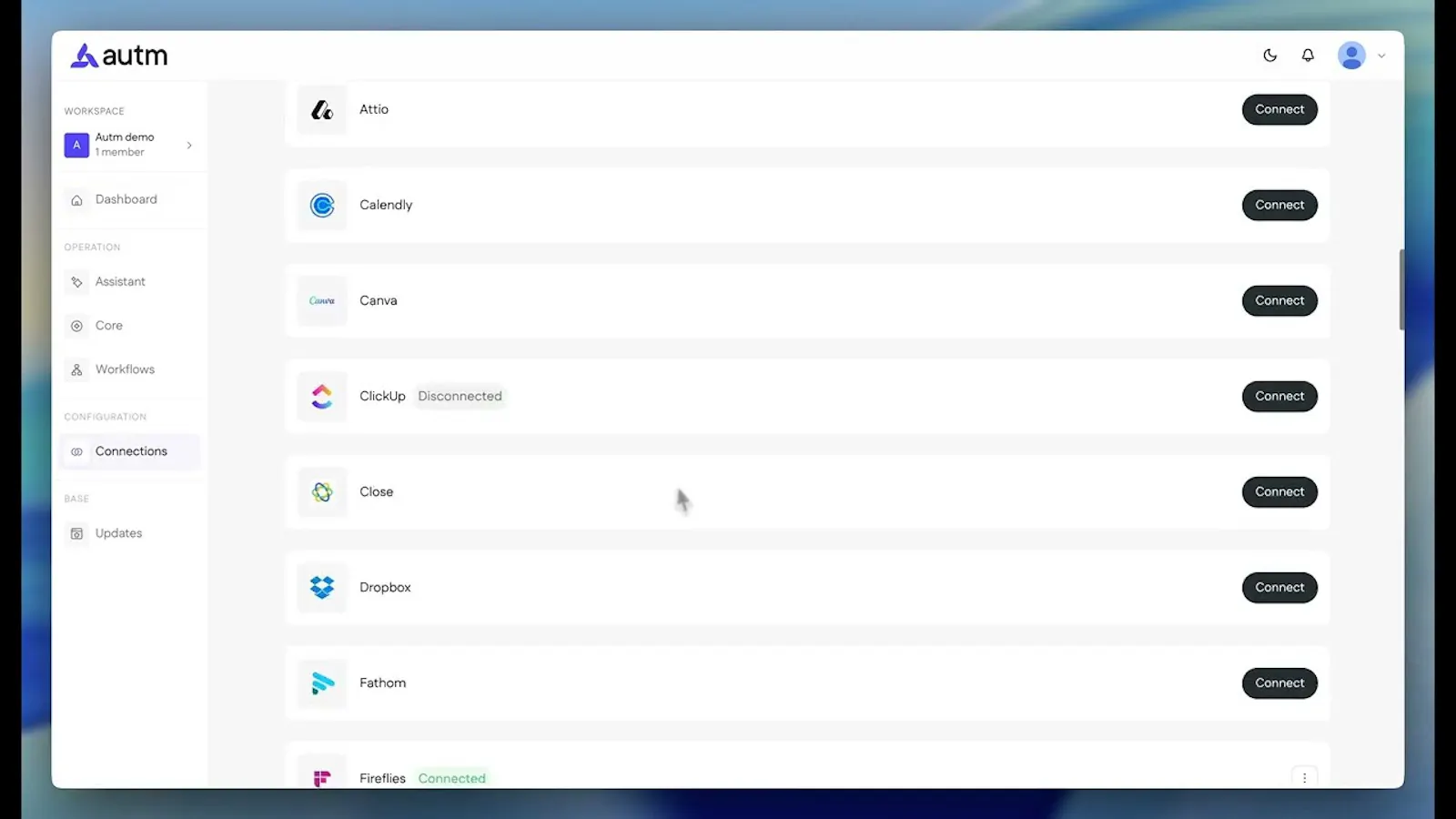Click the Connections icon in sidebar

click(76, 451)
